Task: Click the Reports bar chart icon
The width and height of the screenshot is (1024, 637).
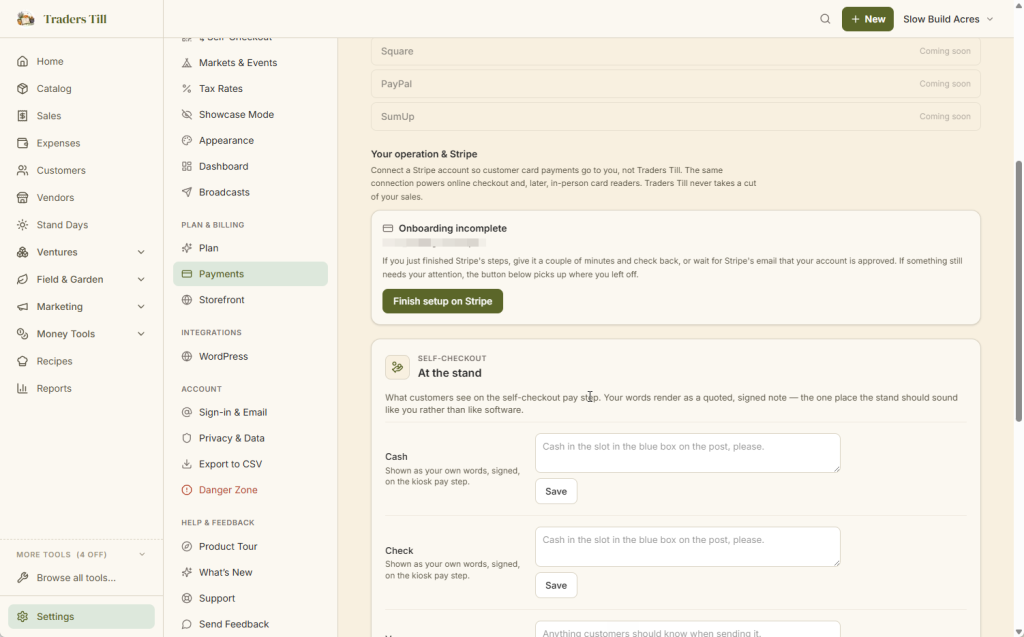Action: (x=23, y=388)
